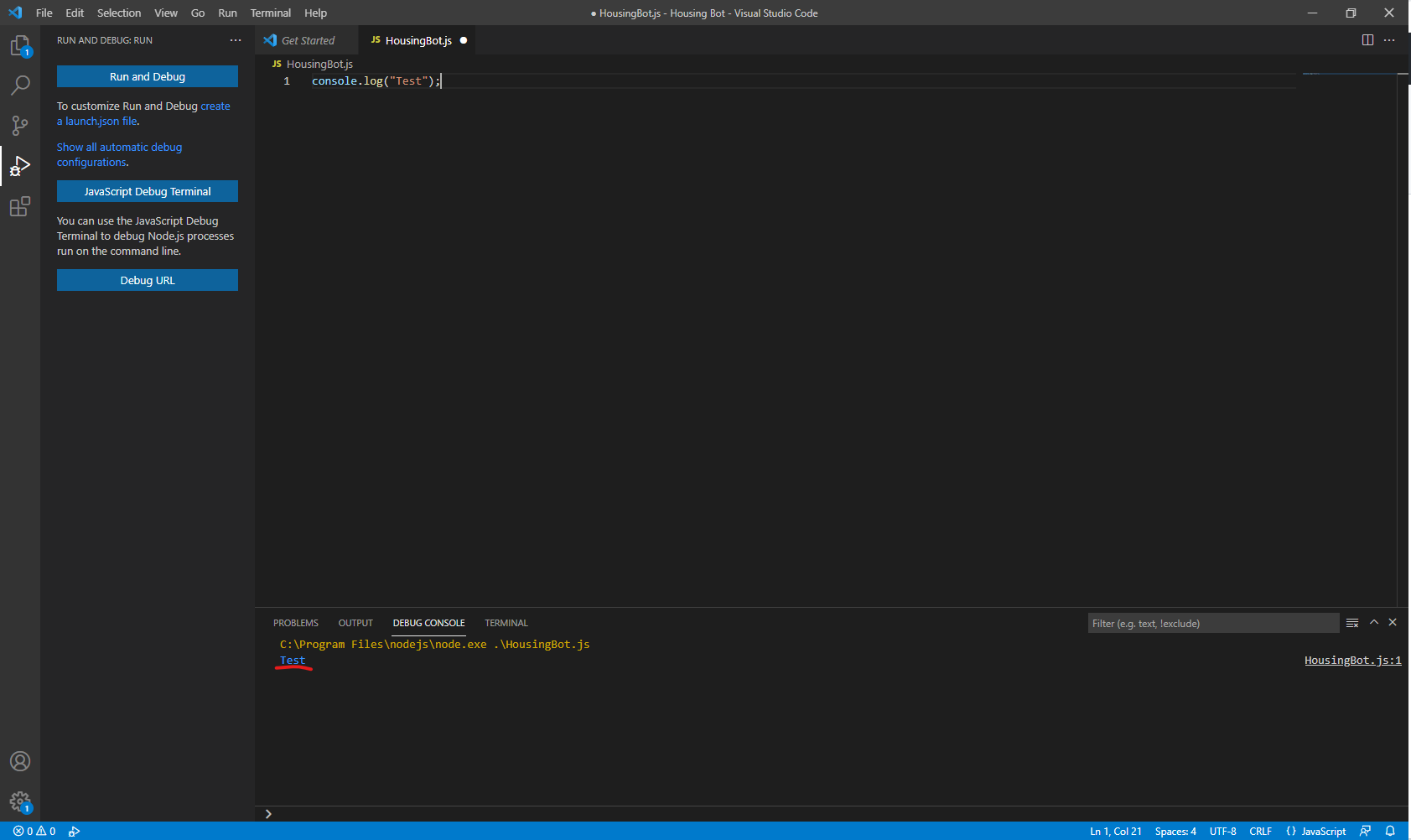Open the Accounts icon near the bottom left
1411x840 pixels.
[x=20, y=761]
